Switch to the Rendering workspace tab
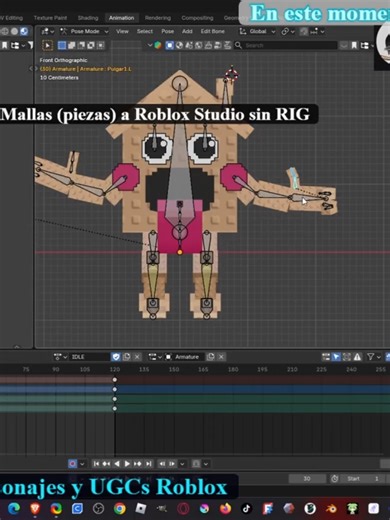 click(x=158, y=18)
